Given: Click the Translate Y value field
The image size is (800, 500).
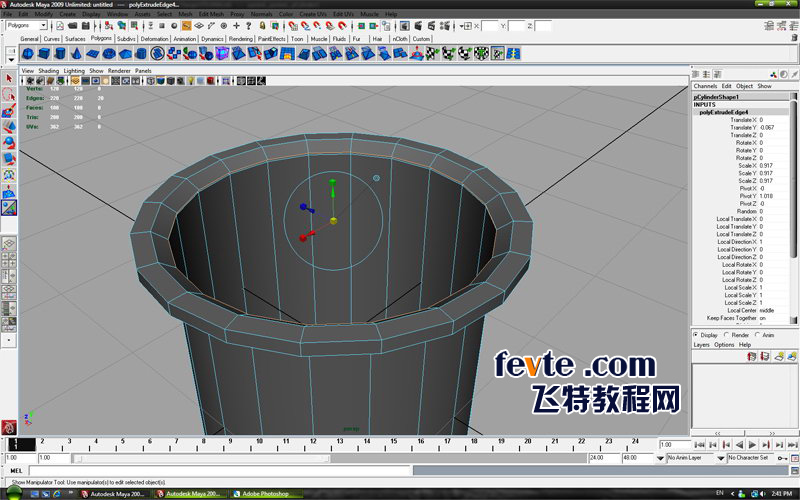Looking at the screenshot, I should 773,128.
